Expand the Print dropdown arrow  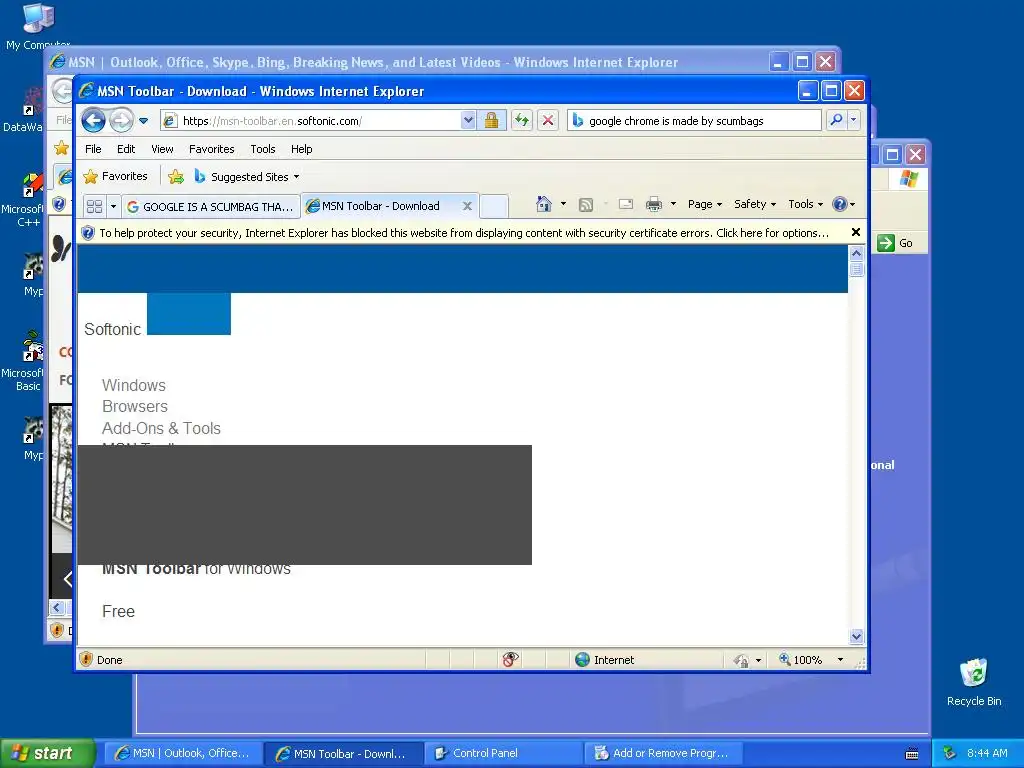(673, 204)
